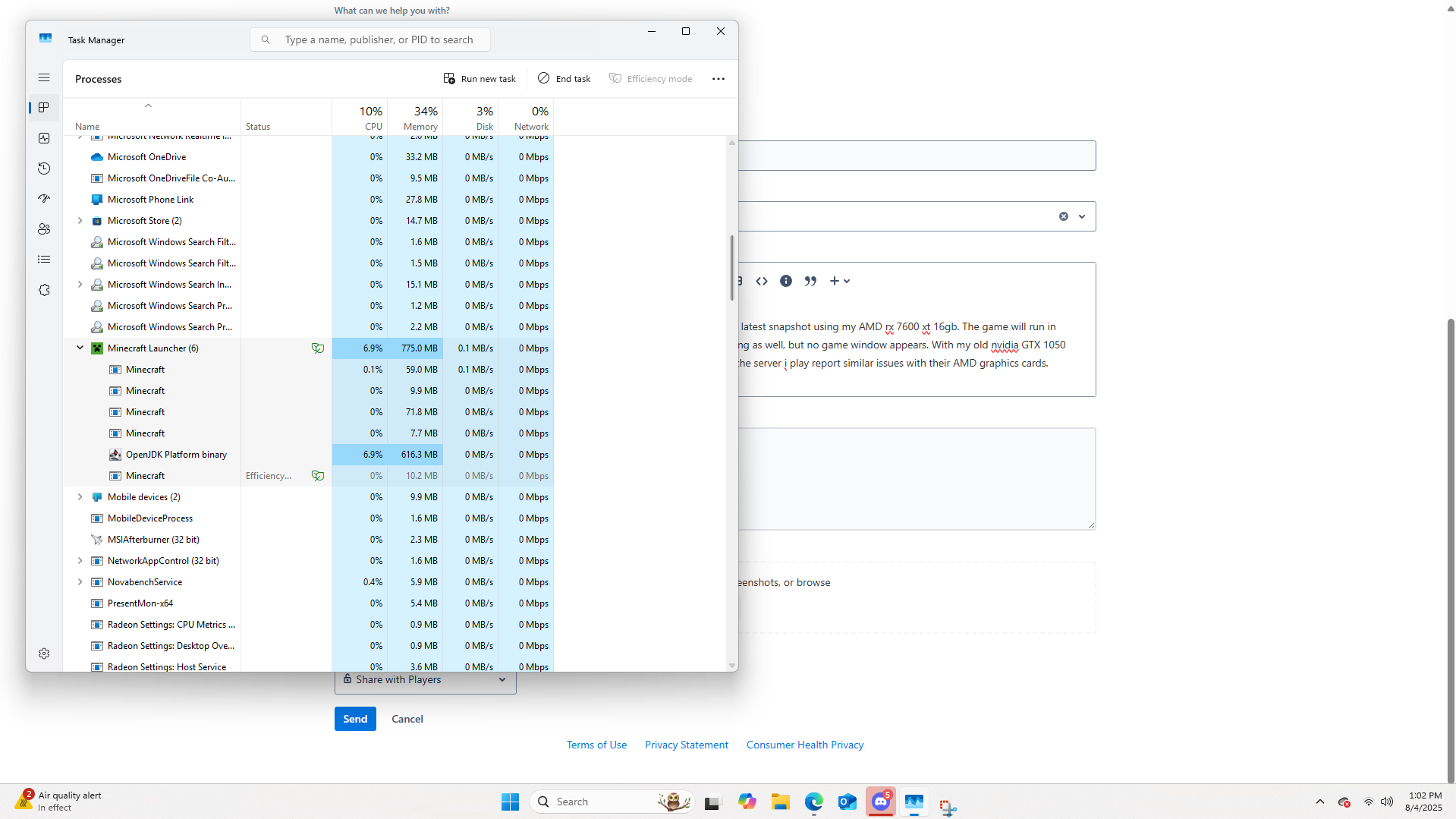Screen dimensions: 1456x819
Task: Insert code block in the form editor
Action: (x=762, y=281)
